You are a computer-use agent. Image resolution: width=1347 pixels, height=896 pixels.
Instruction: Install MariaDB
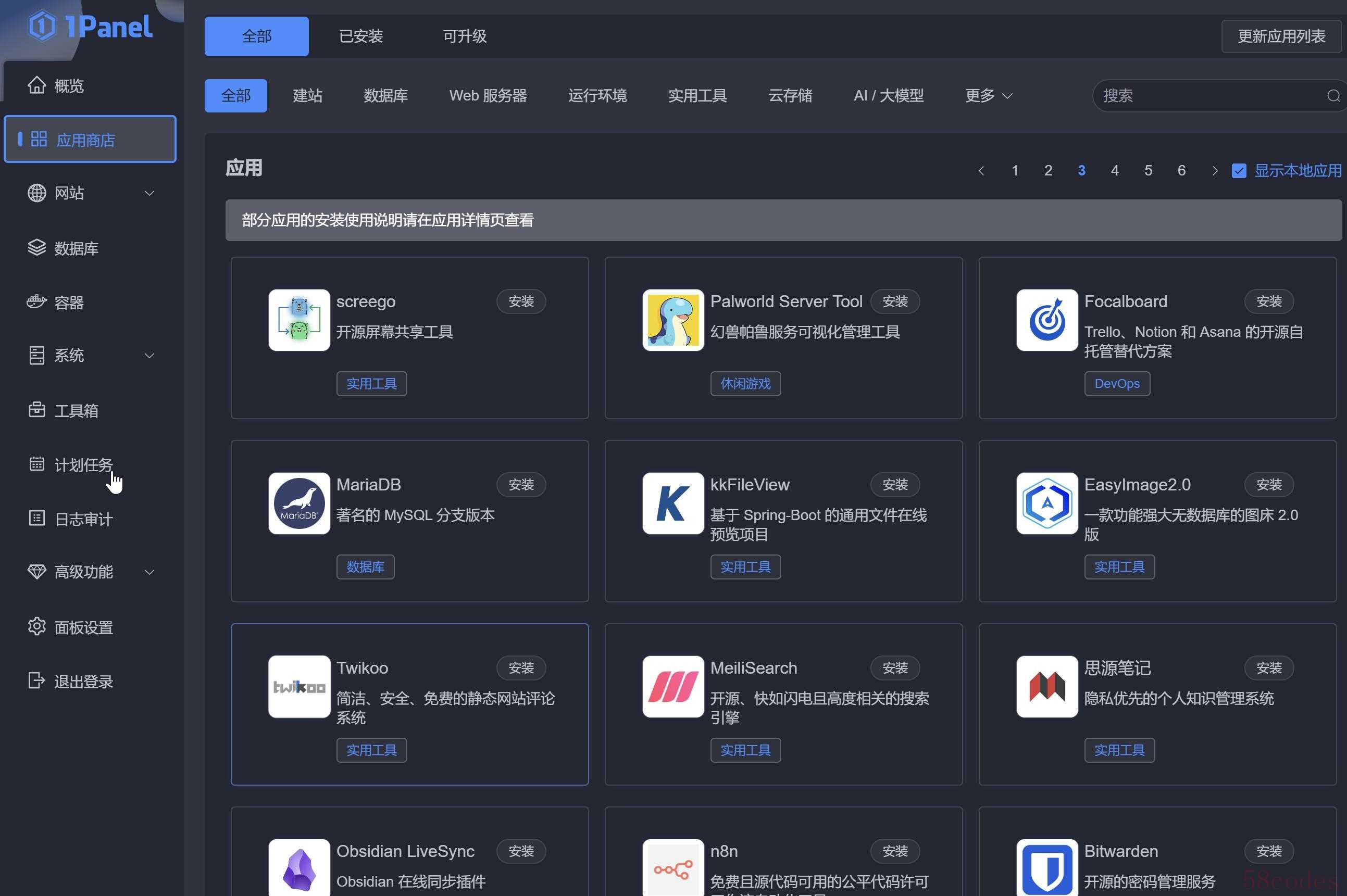[x=521, y=485]
